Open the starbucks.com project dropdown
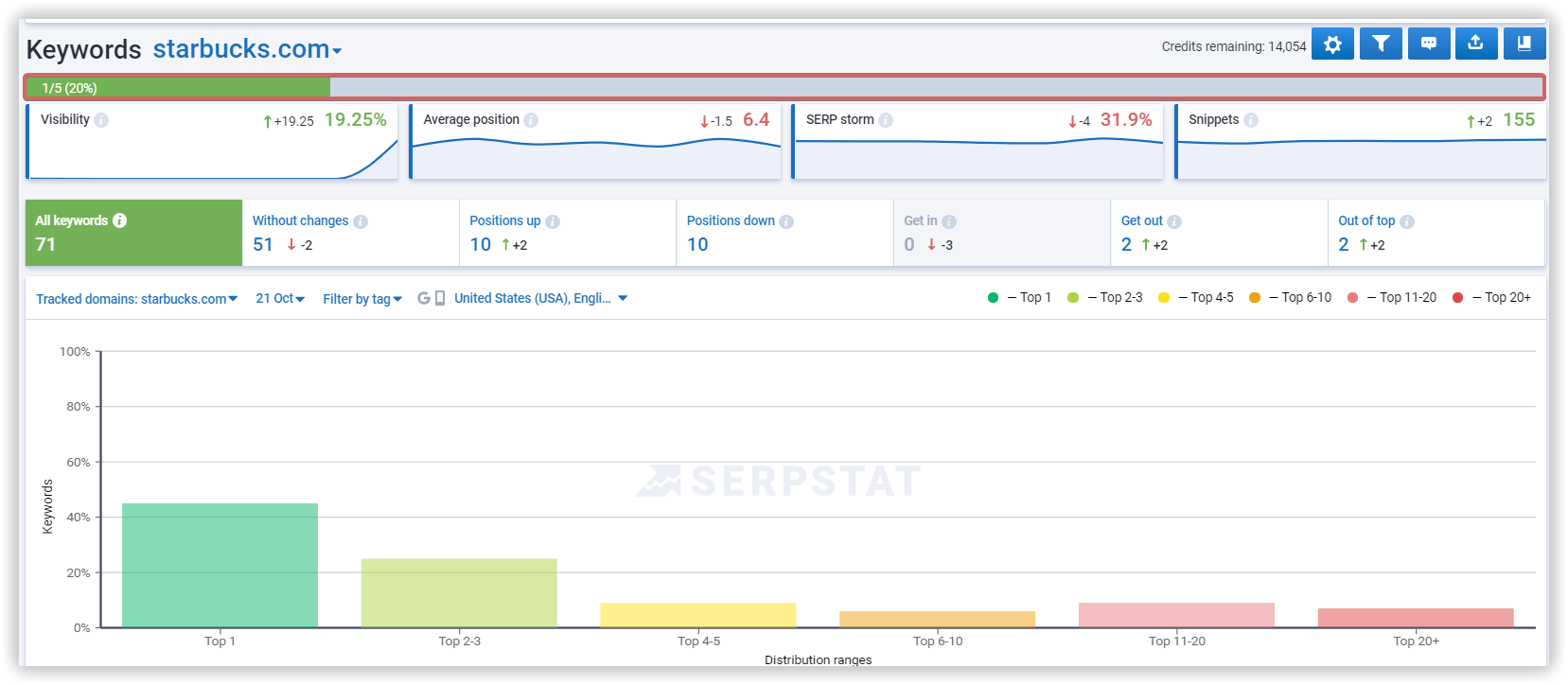Image resolution: width=1568 pixels, height=685 pixels. point(248,49)
